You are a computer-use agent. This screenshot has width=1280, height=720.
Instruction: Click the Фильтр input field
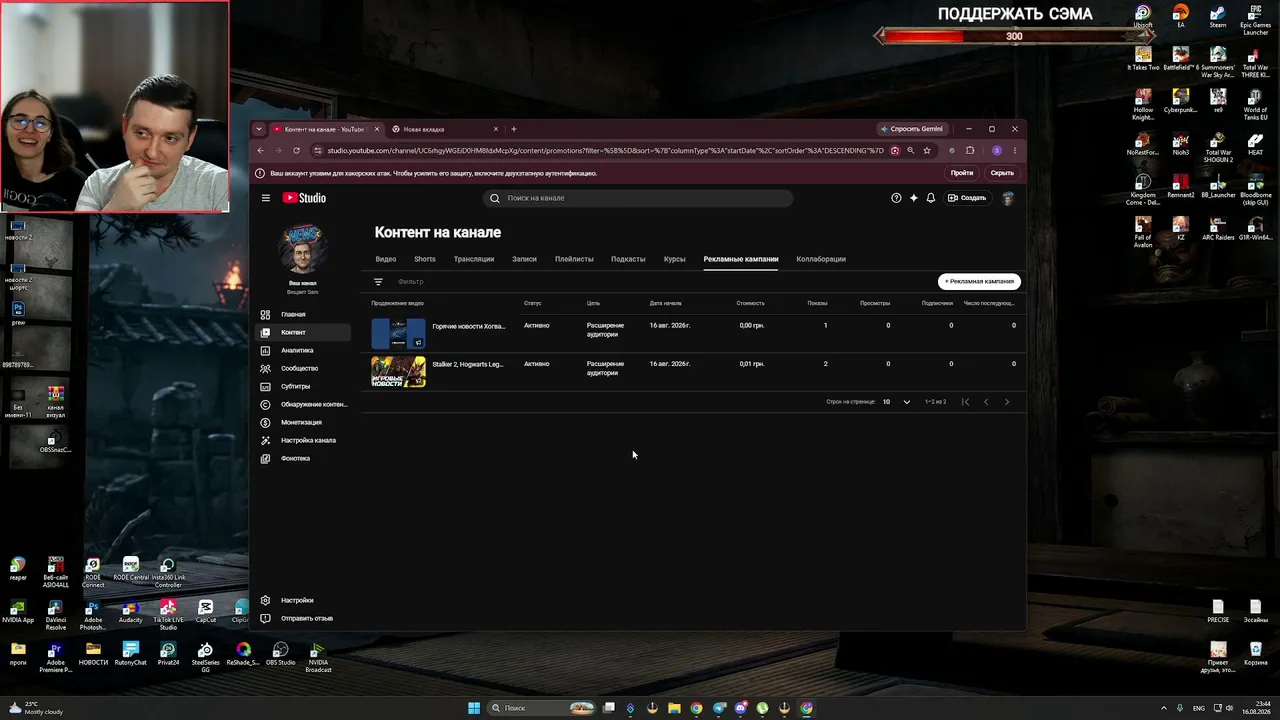412,282
